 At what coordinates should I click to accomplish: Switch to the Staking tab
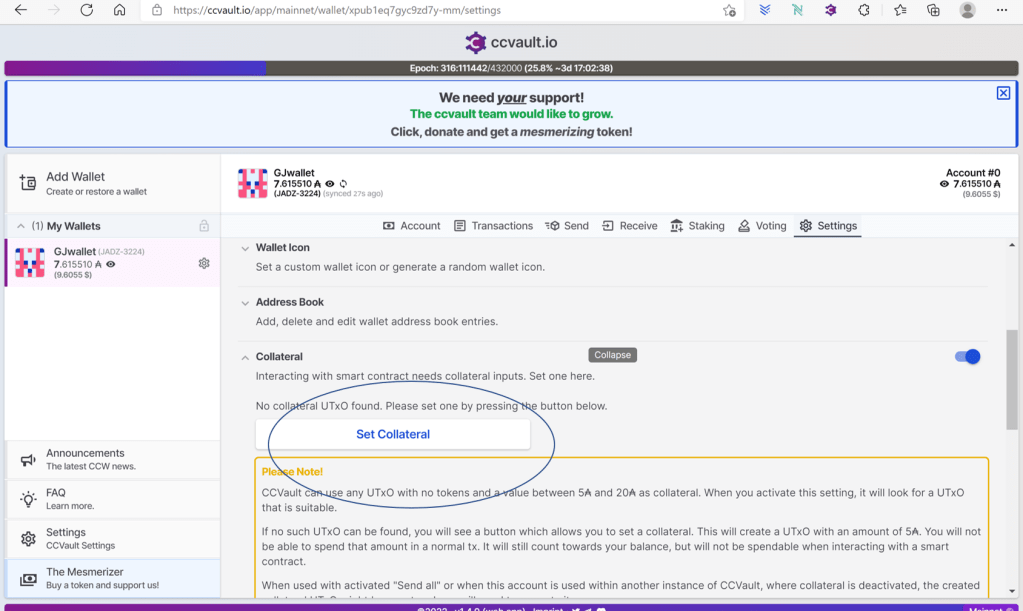[x=697, y=226]
